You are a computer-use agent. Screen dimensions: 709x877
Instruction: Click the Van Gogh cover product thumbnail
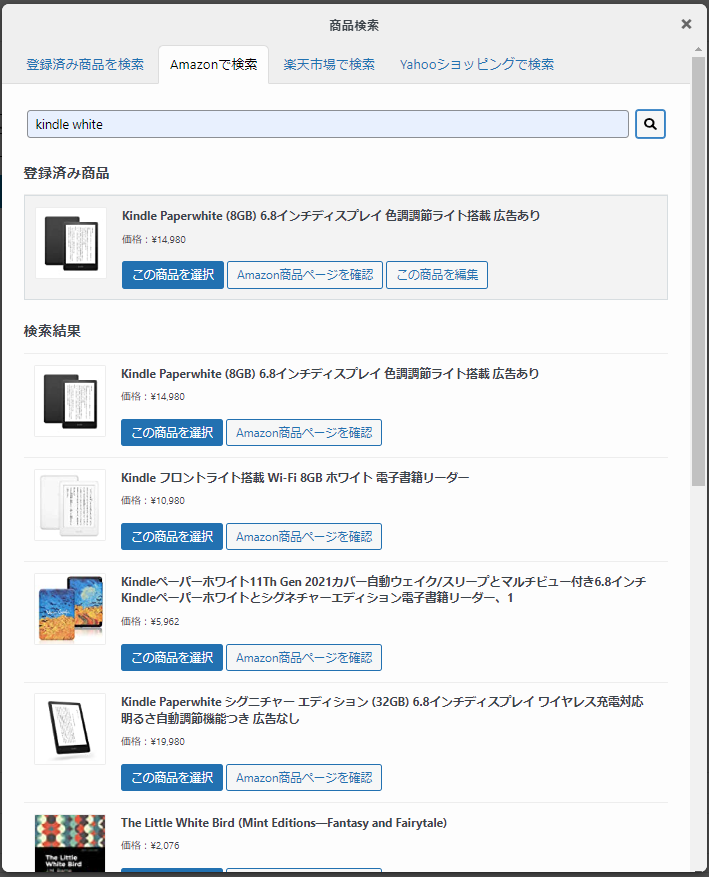click(x=70, y=609)
